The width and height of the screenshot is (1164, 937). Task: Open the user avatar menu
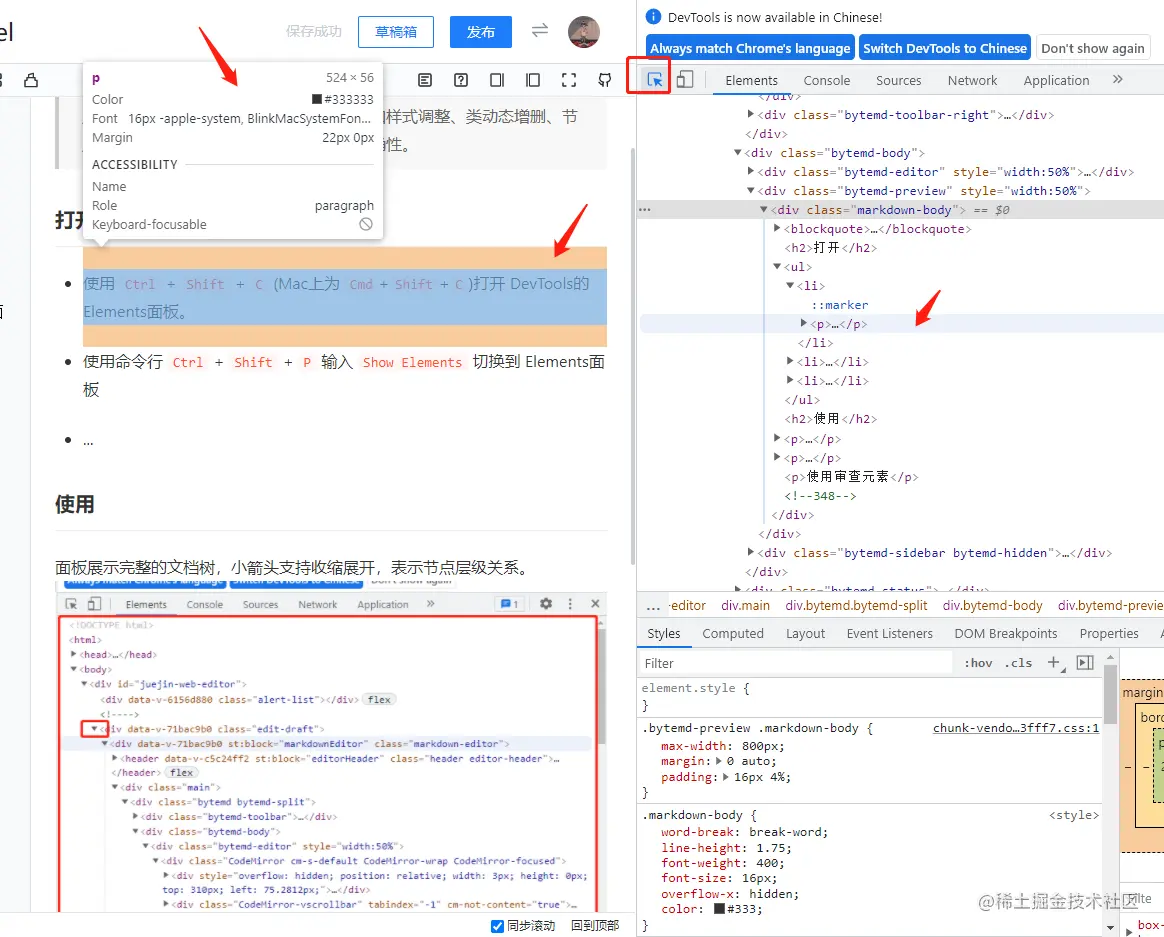583,31
